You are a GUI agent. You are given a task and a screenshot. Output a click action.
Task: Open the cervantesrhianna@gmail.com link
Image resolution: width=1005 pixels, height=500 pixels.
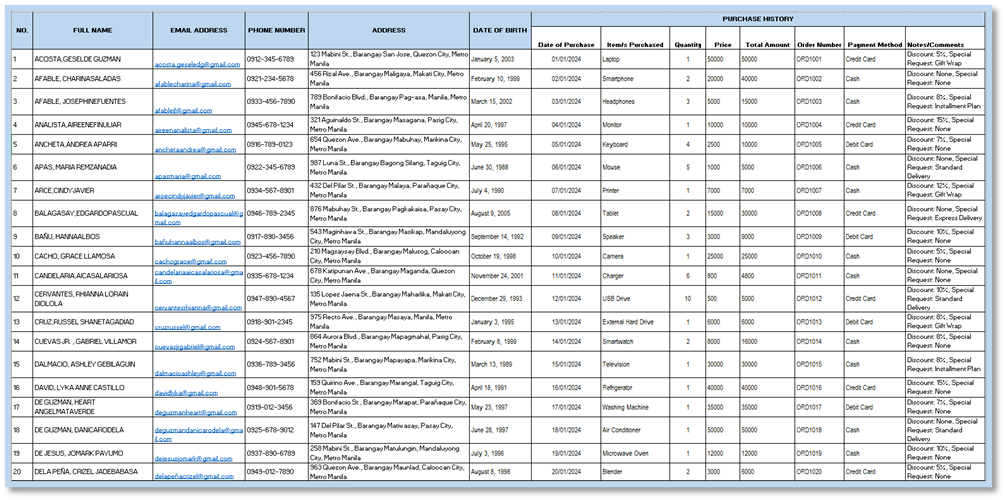click(x=198, y=308)
